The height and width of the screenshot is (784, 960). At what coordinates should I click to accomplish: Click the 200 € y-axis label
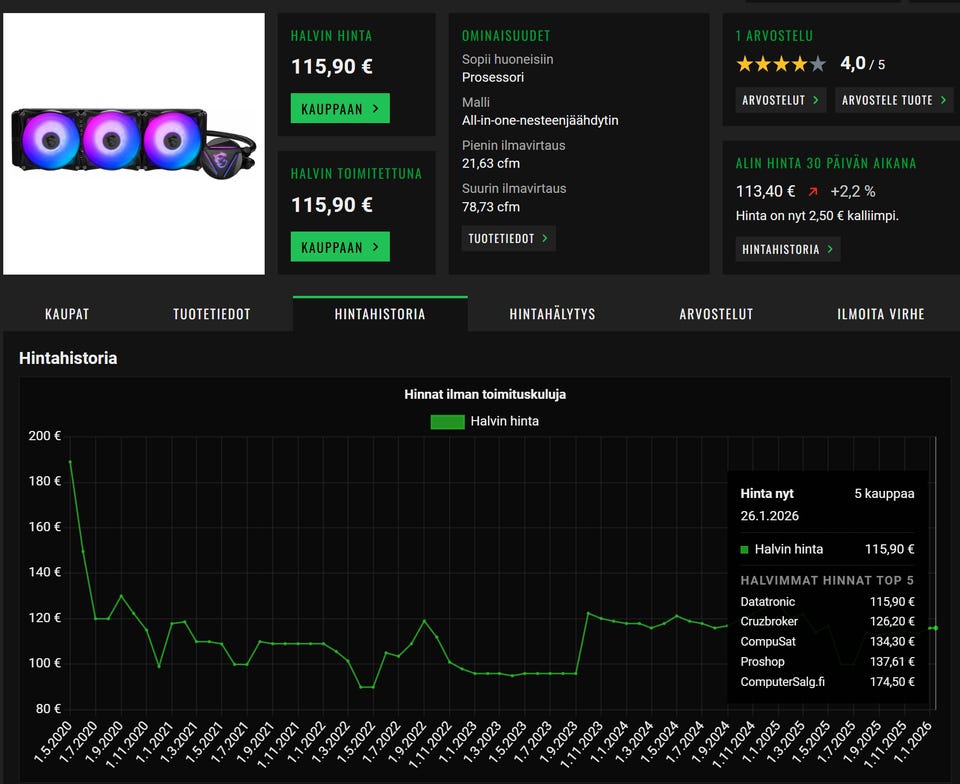(x=45, y=436)
